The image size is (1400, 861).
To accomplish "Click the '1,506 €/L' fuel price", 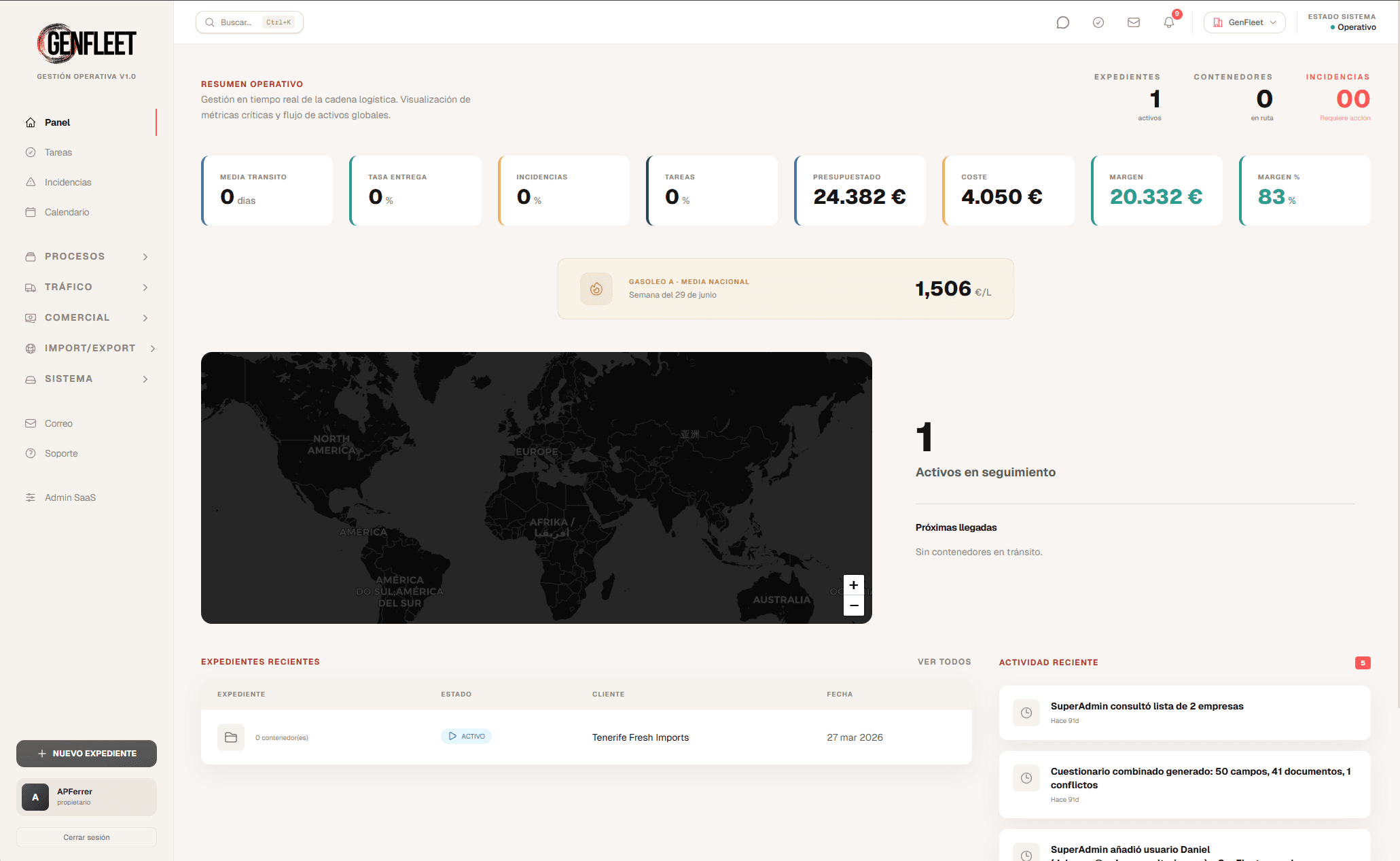I will (953, 289).
